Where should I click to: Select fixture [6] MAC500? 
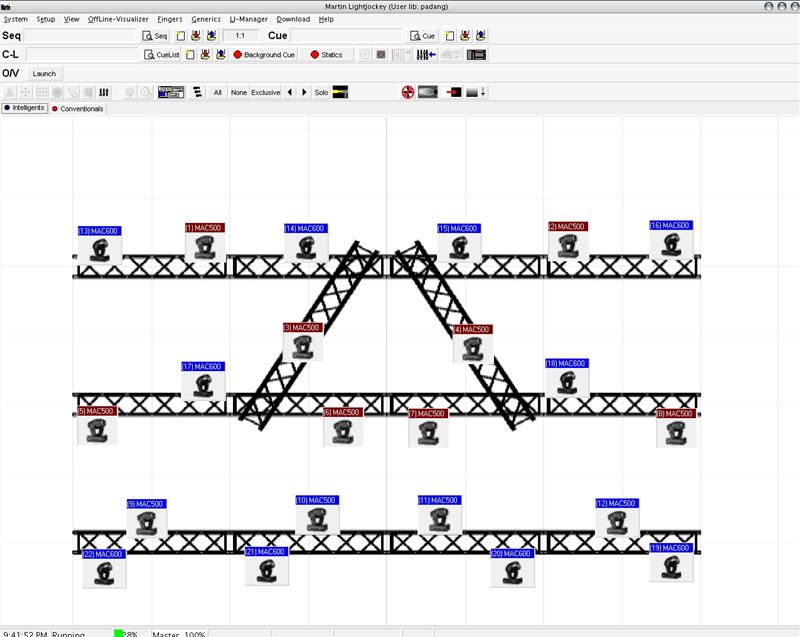(x=343, y=427)
